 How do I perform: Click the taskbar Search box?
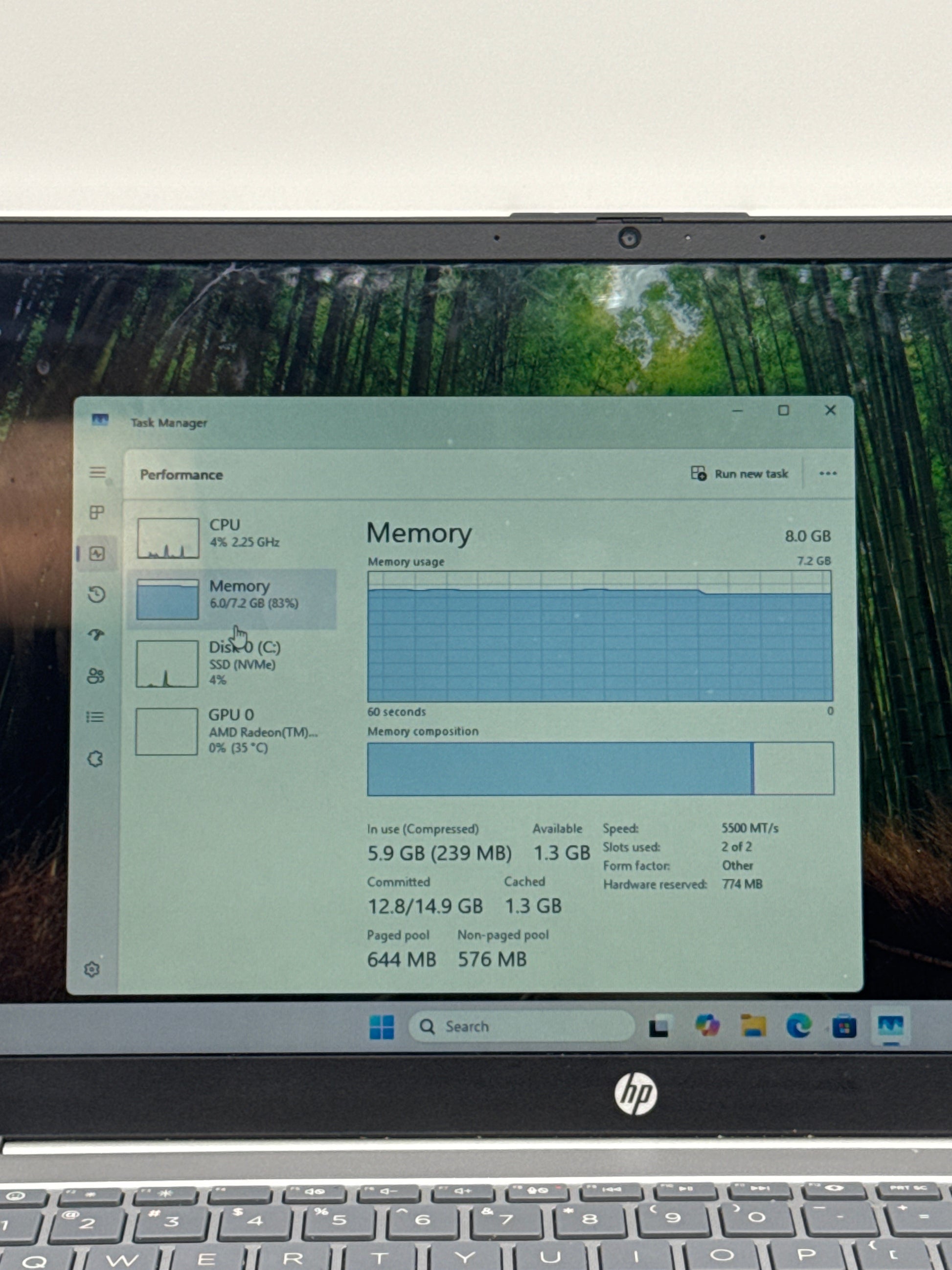(x=521, y=1026)
